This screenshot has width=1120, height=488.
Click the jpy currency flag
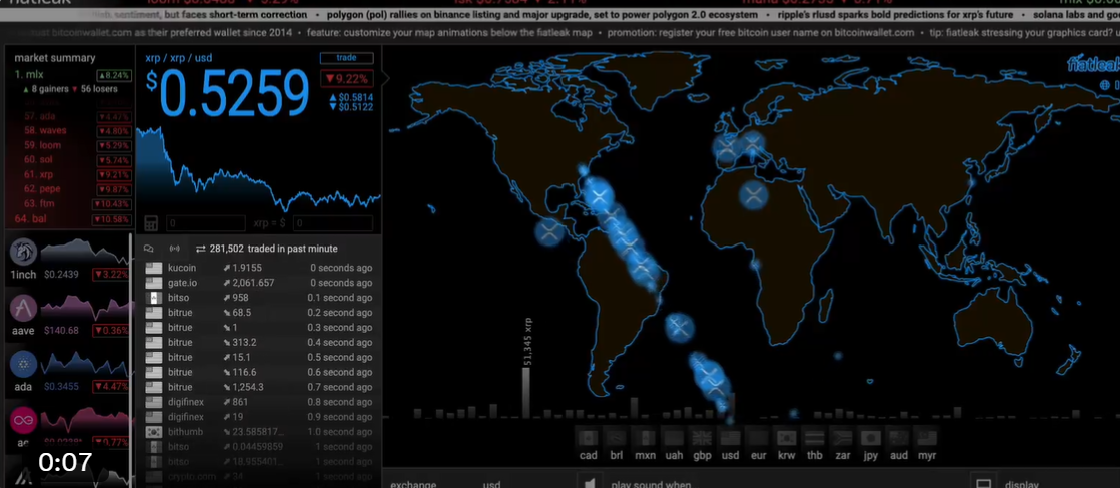click(x=870, y=438)
